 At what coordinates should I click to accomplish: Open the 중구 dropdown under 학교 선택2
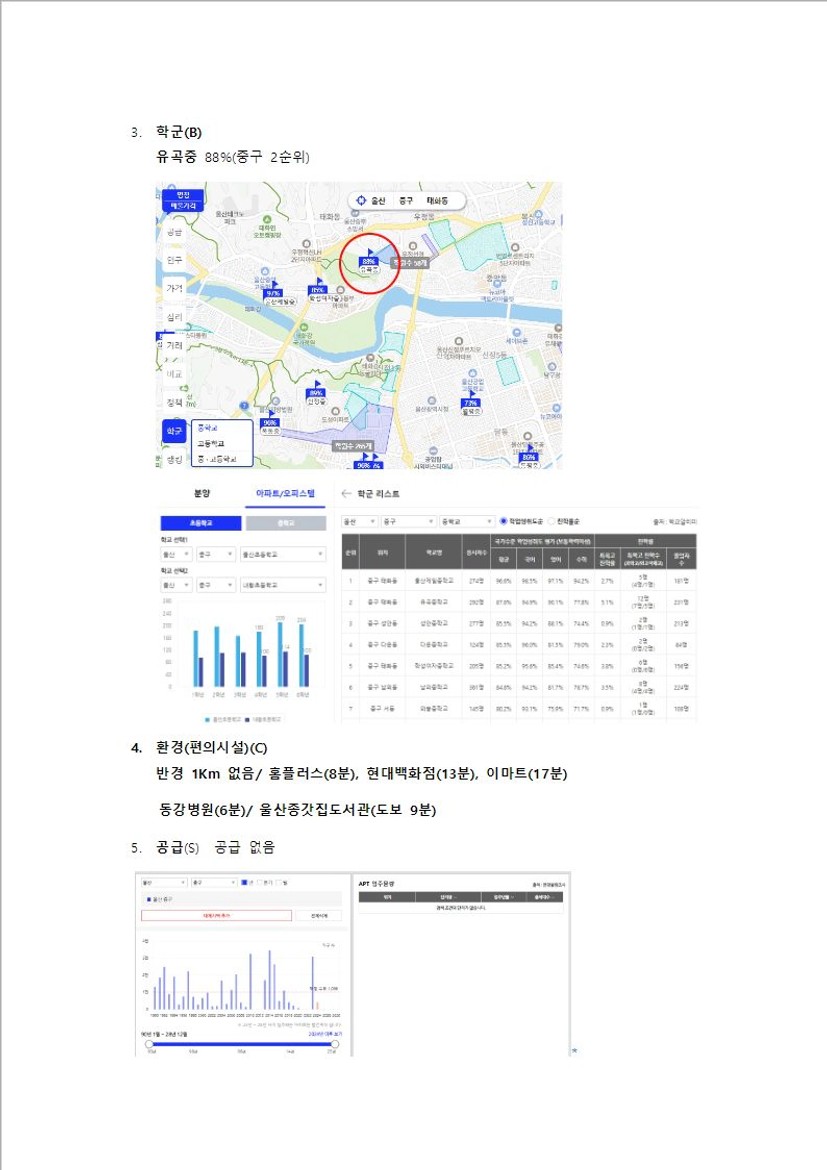(216, 585)
